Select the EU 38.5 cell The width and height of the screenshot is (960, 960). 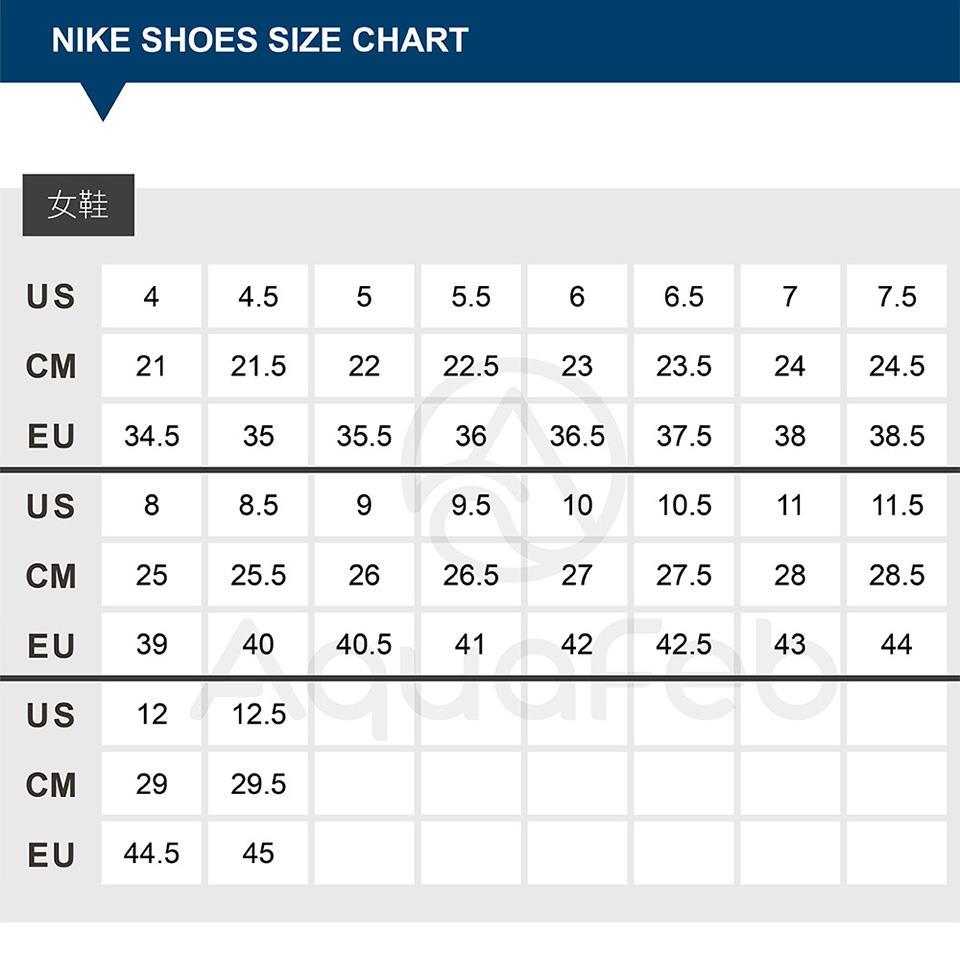(896, 436)
